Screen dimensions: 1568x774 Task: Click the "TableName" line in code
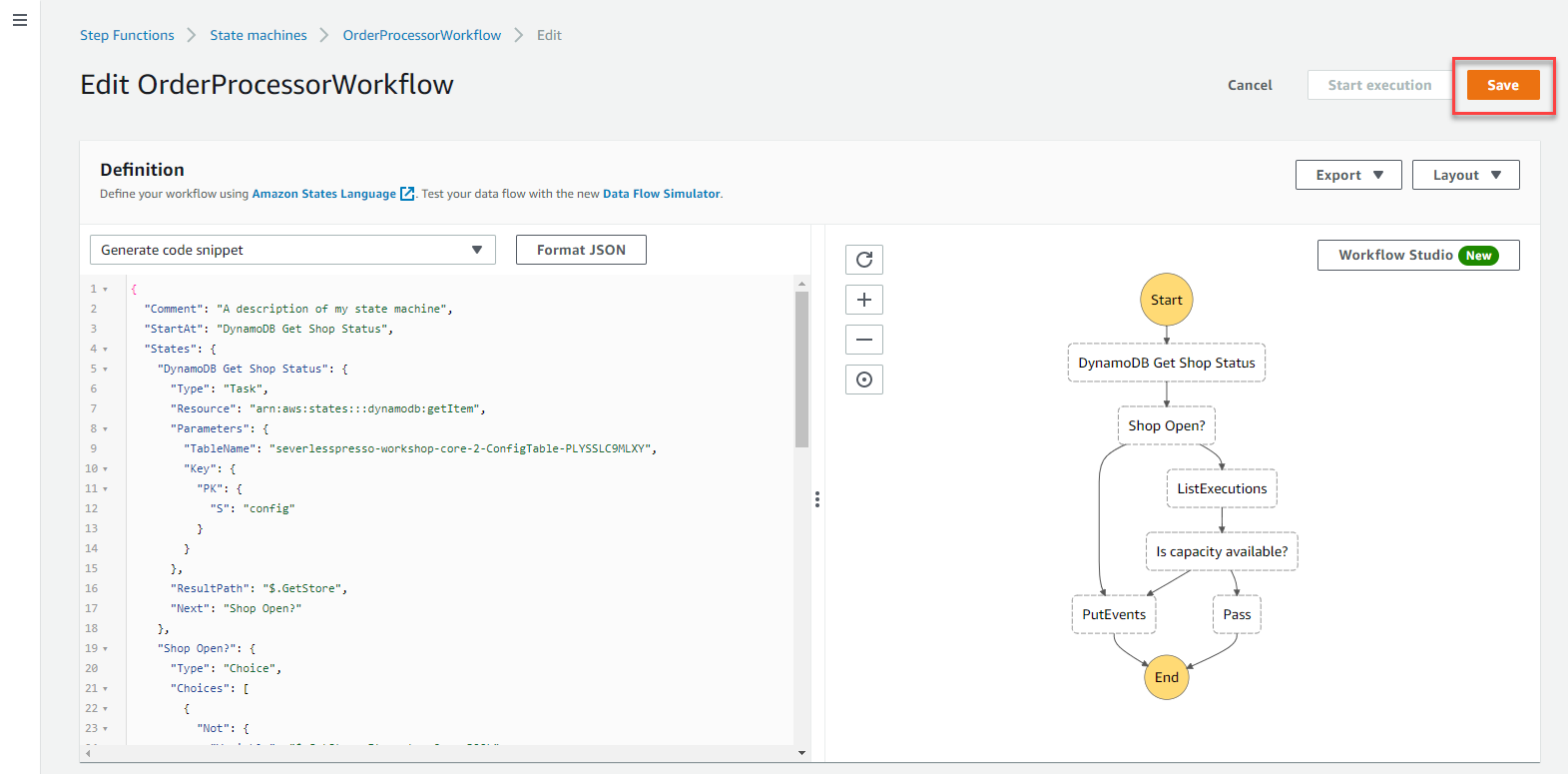420,448
